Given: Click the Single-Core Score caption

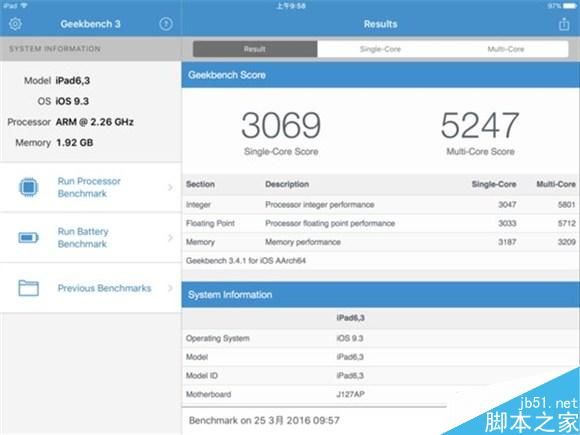Looking at the screenshot, I should (281, 151).
